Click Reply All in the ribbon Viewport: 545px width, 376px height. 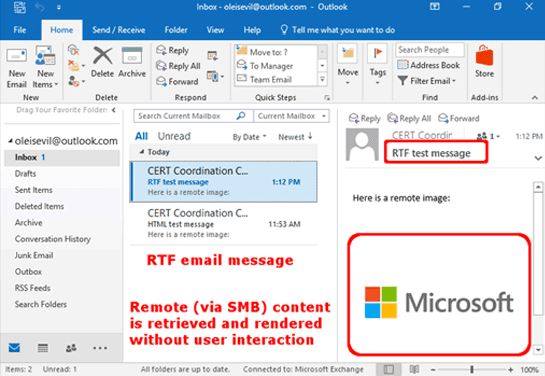(x=178, y=66)
